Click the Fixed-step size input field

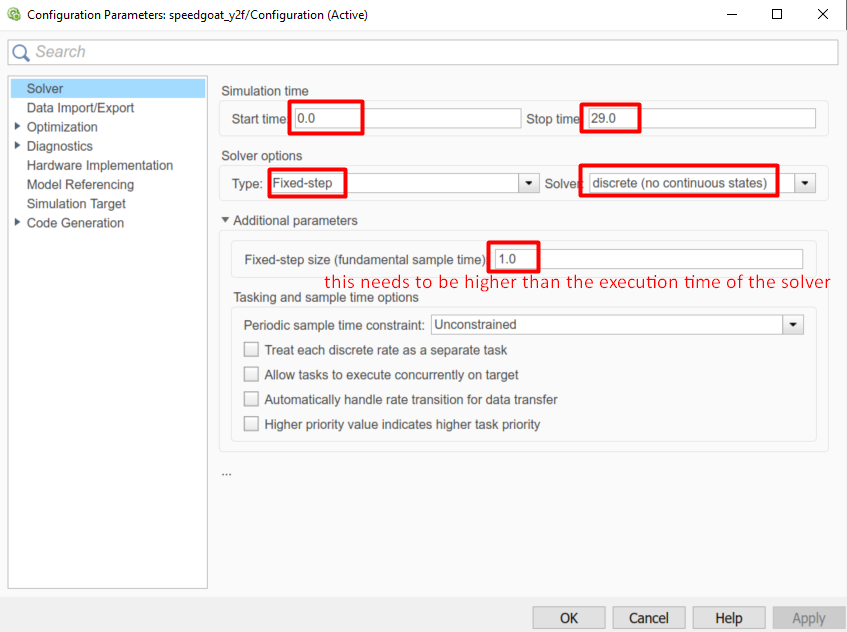648,259
